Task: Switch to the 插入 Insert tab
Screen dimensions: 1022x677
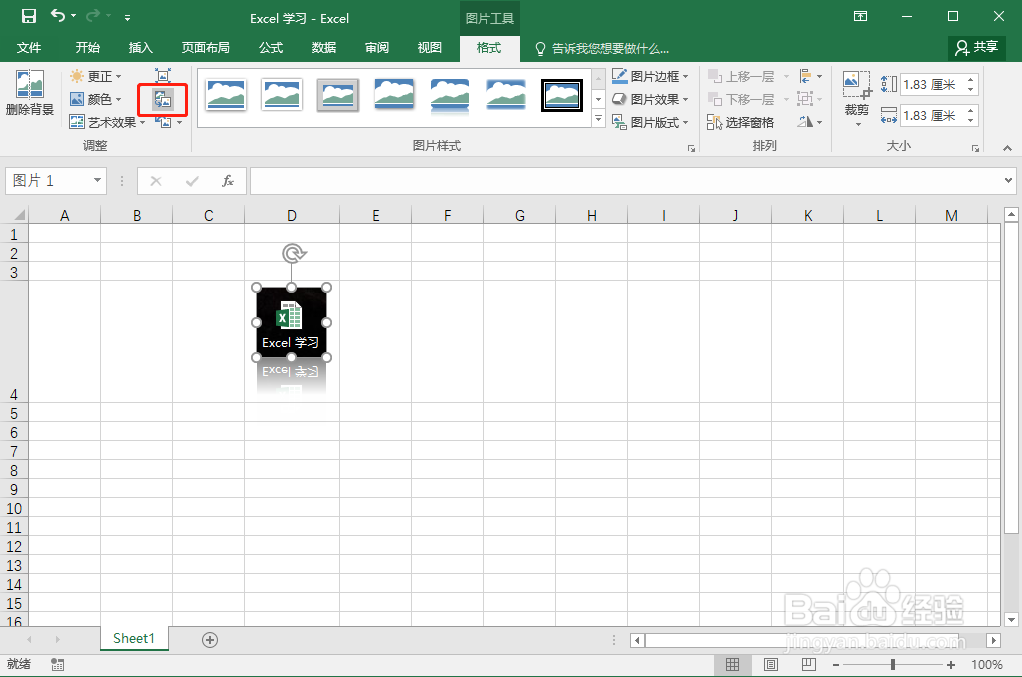Action: (141, 48)
